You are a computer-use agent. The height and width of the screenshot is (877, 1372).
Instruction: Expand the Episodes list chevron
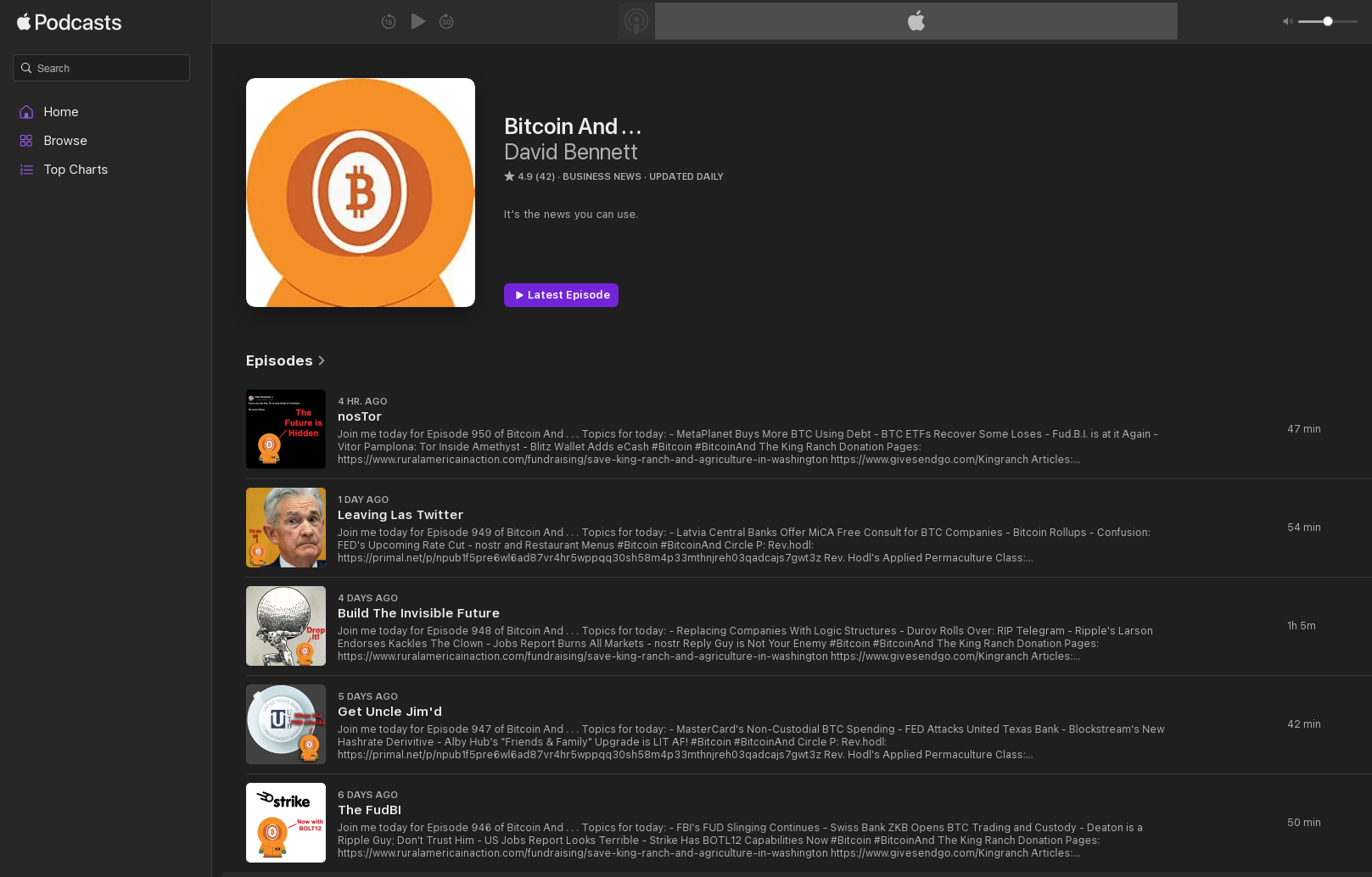(322, 360)
